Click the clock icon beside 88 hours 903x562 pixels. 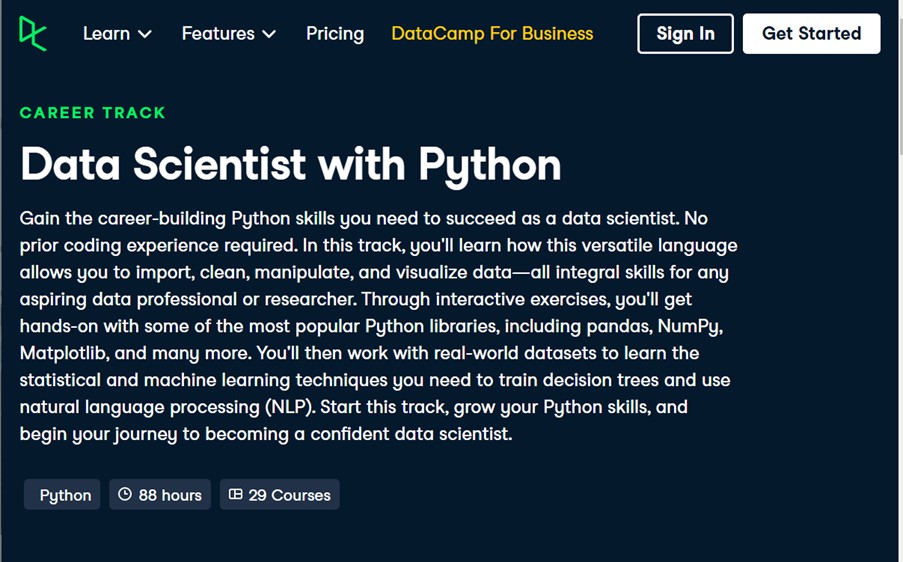pos(125,494)
